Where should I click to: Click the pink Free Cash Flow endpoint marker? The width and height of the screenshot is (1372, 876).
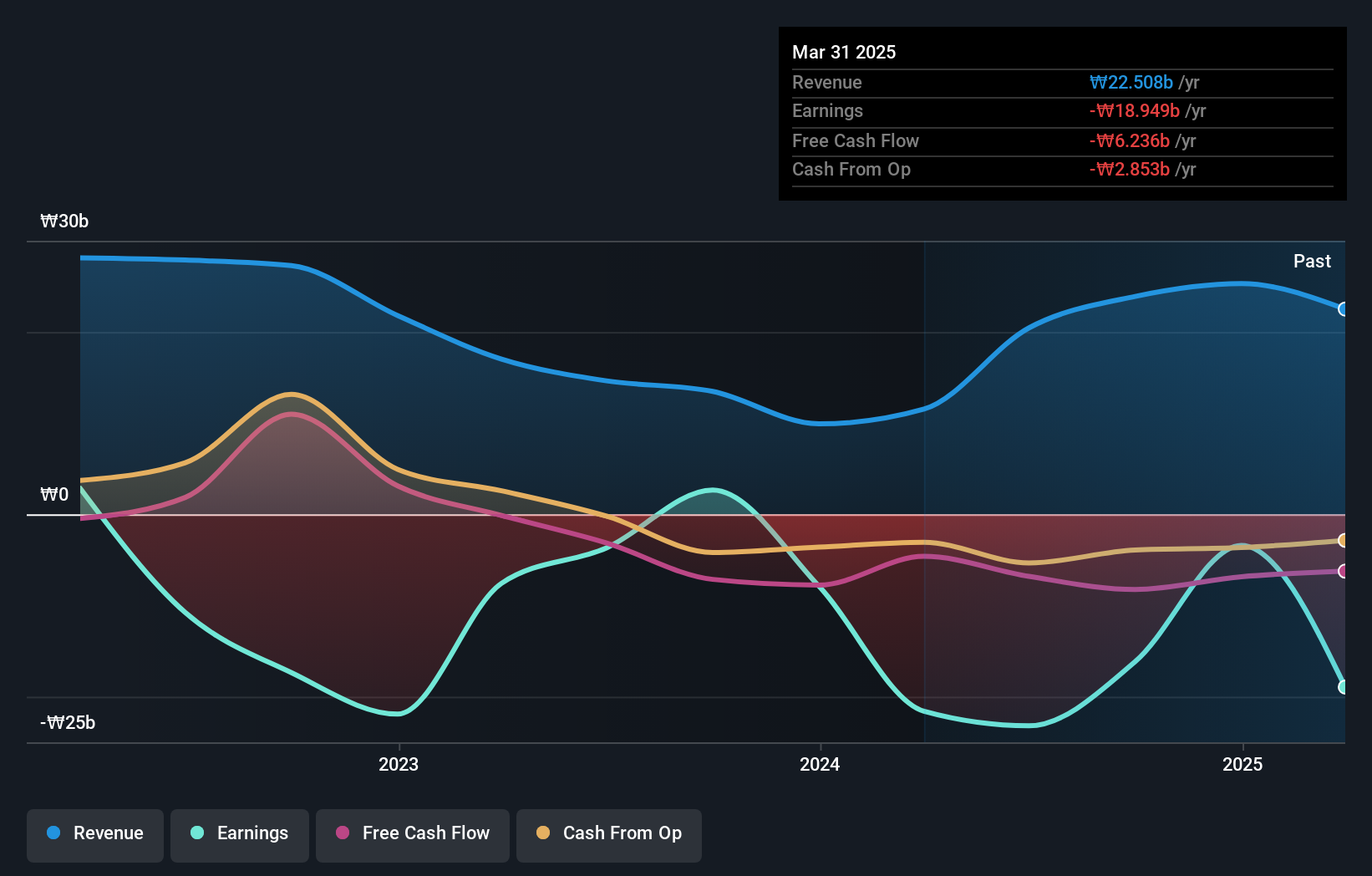[1344, 572]
